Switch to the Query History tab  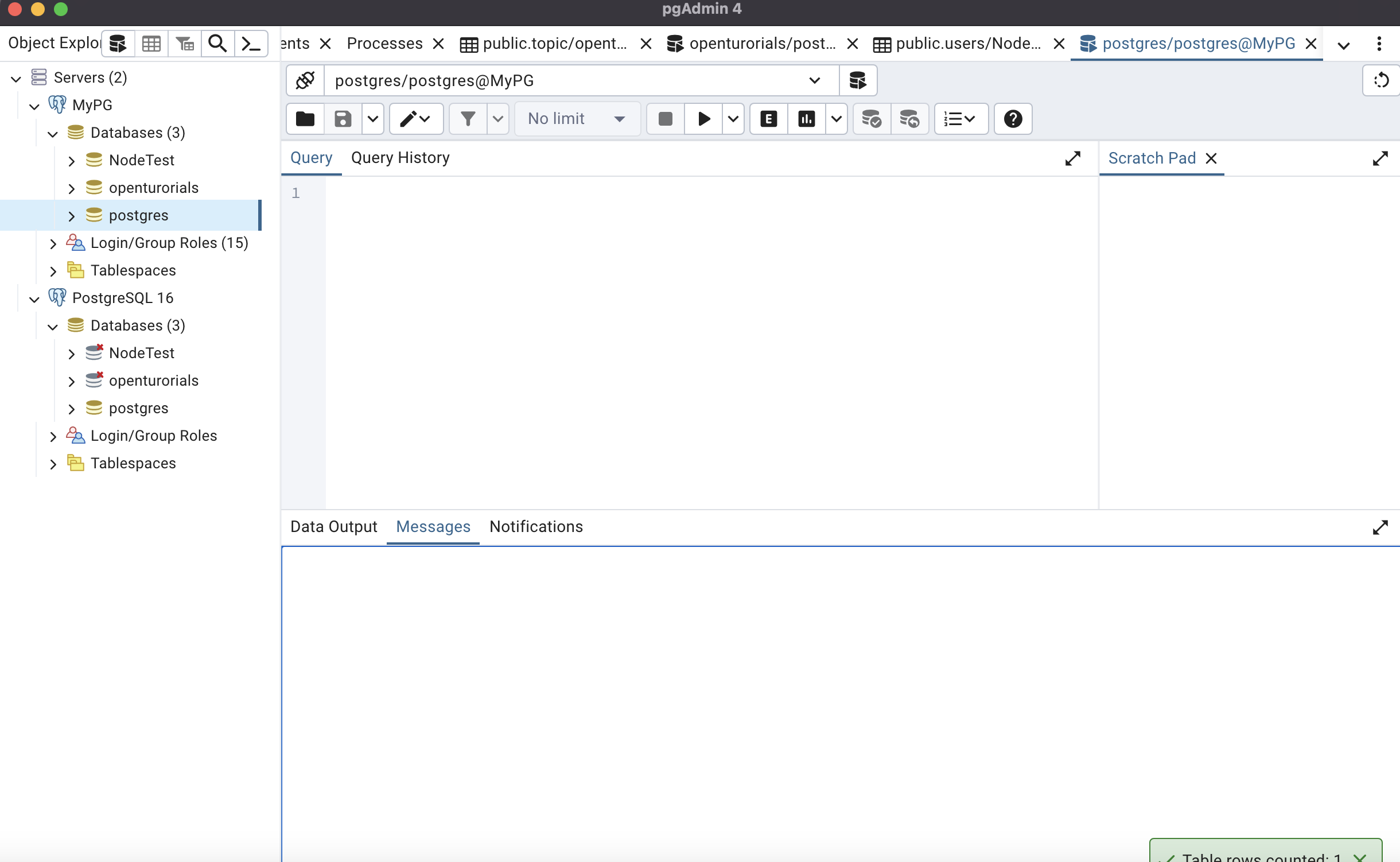[400, 158]
